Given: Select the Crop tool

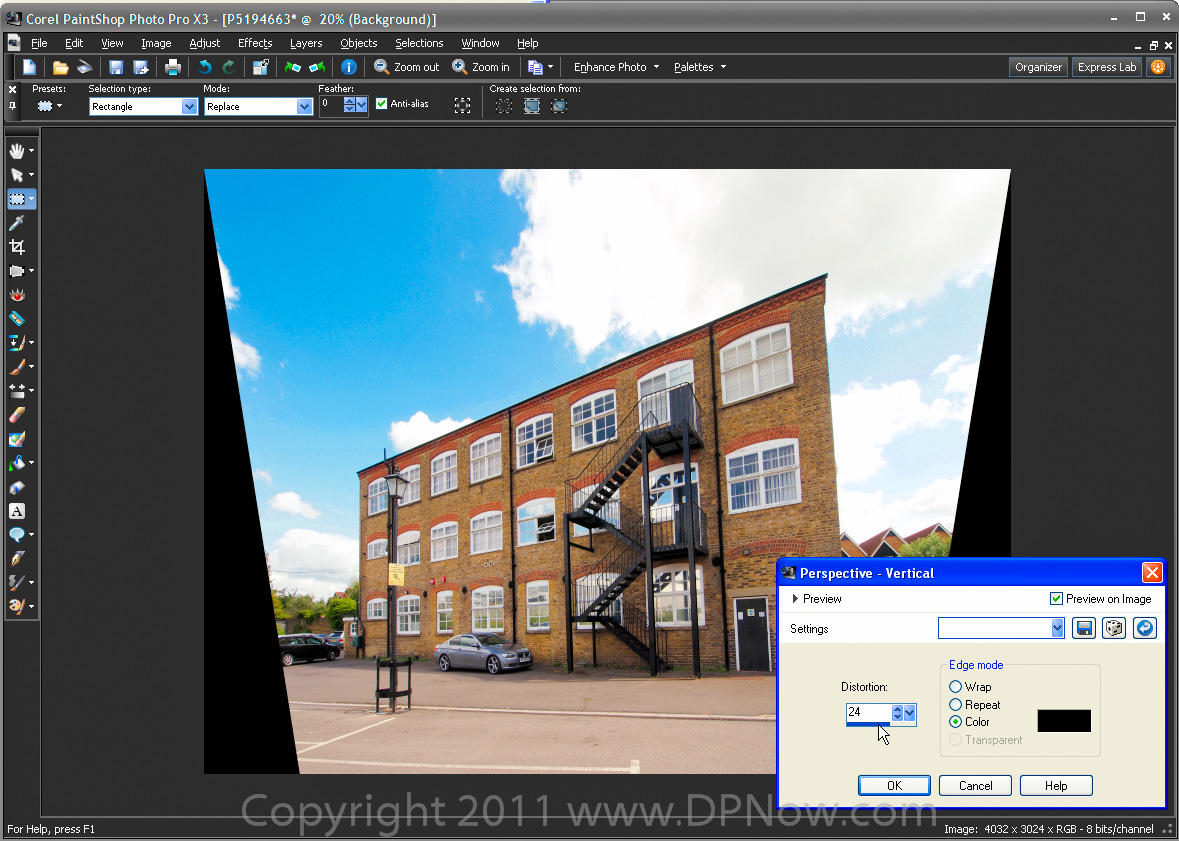Looking at the screenshot, I should pos(17,247).
